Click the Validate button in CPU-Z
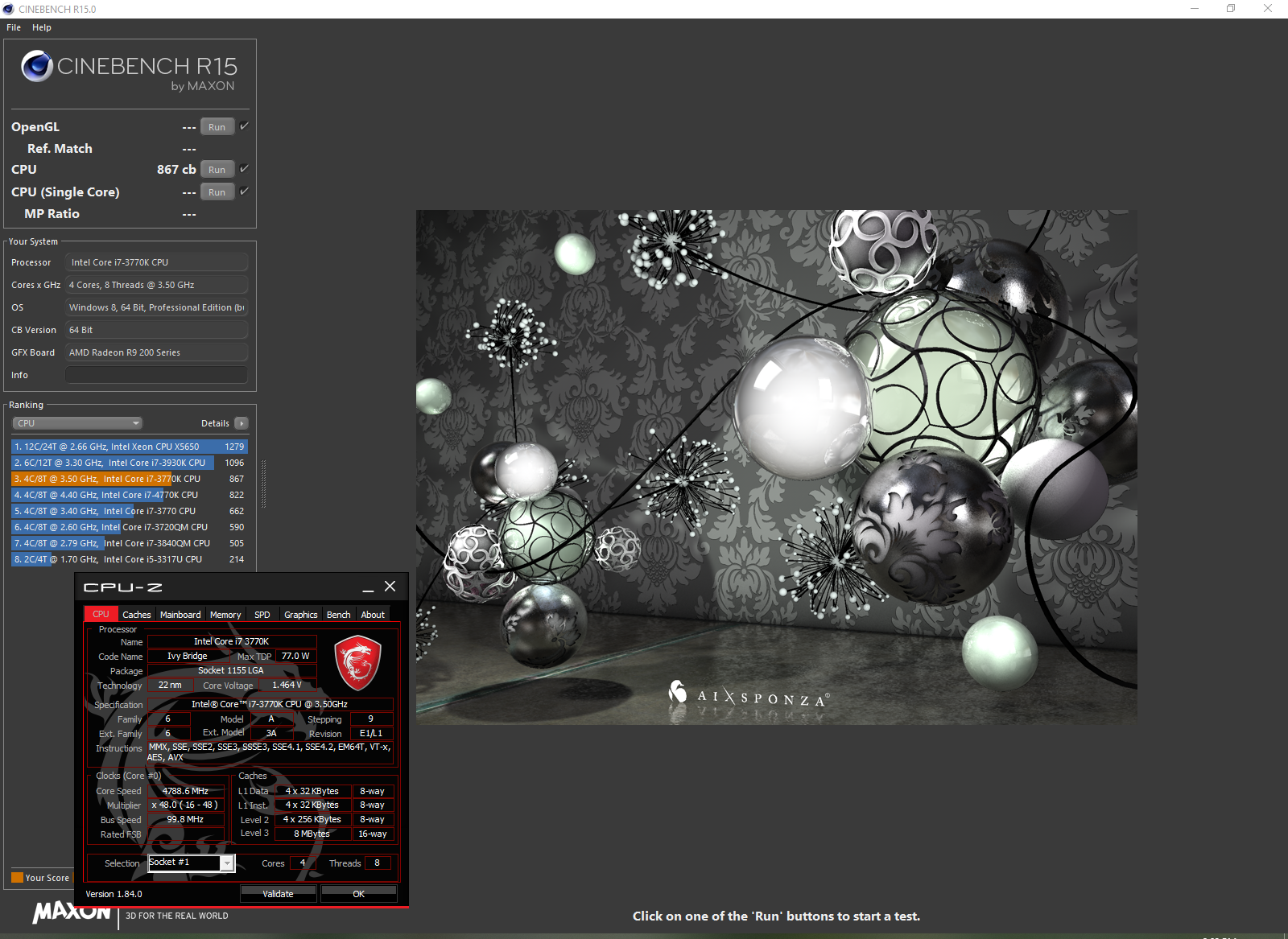The image size is (1288, 939). (x=278, y=894)
